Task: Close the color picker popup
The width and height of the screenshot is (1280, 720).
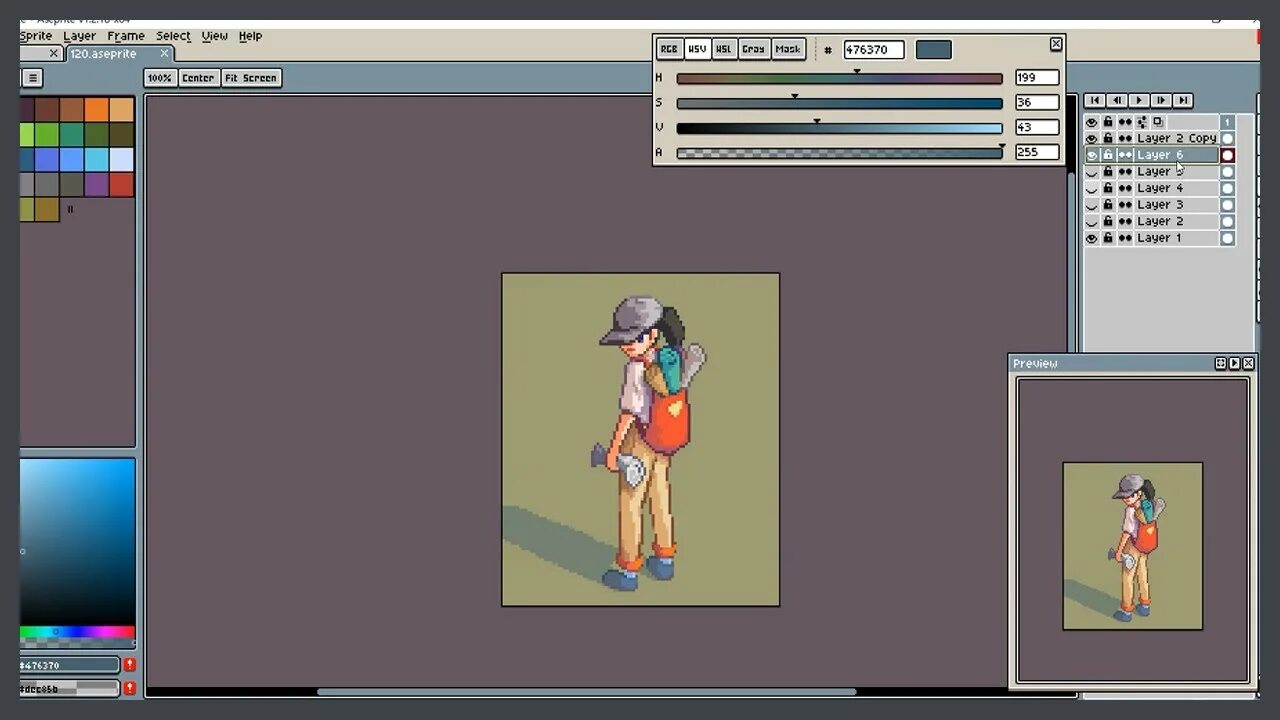Action: coord(1056,44)
